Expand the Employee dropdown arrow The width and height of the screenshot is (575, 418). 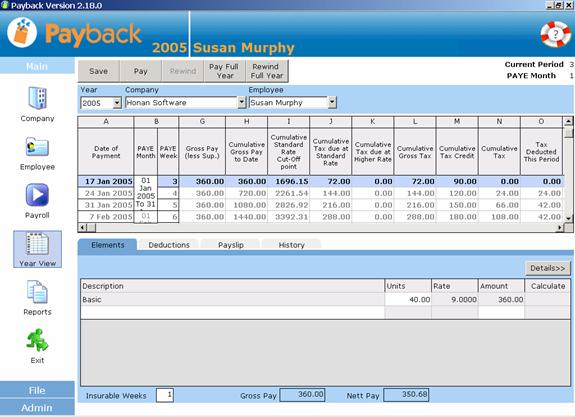click(x=332, y=102)
